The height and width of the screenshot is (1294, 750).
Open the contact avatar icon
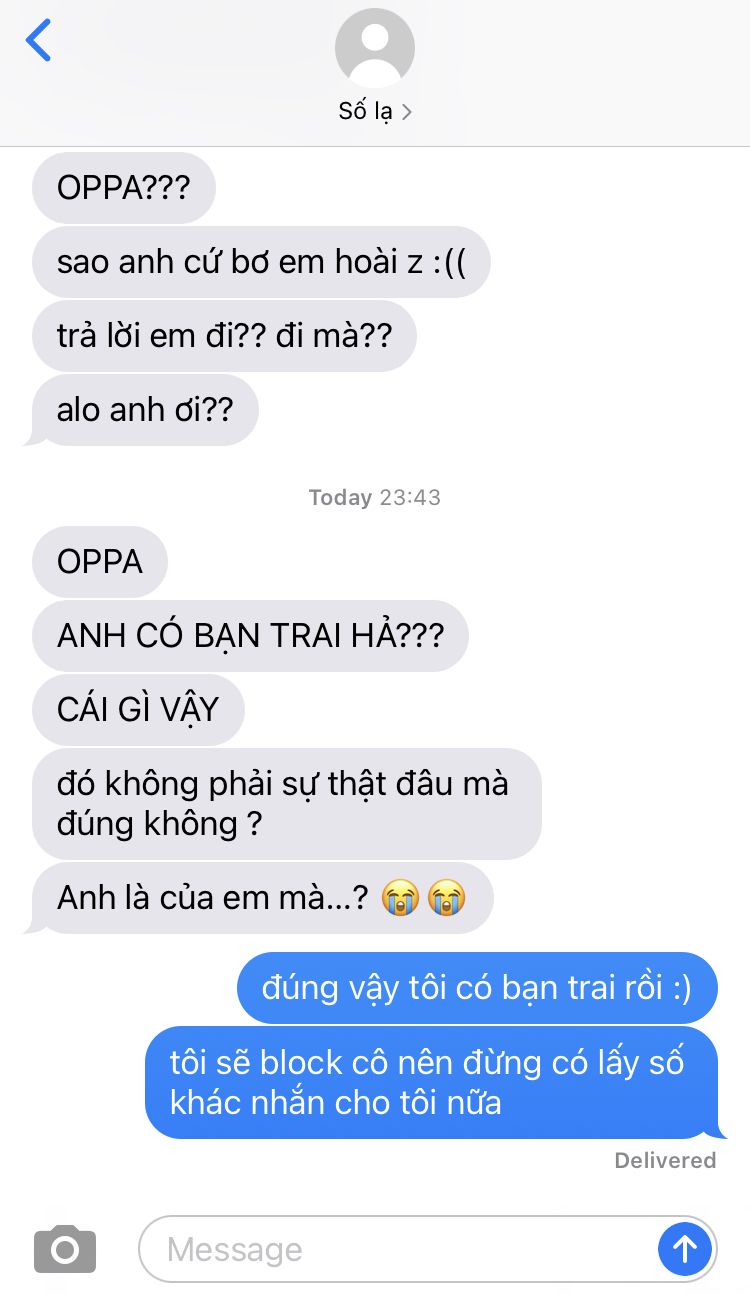click(375, 48)
